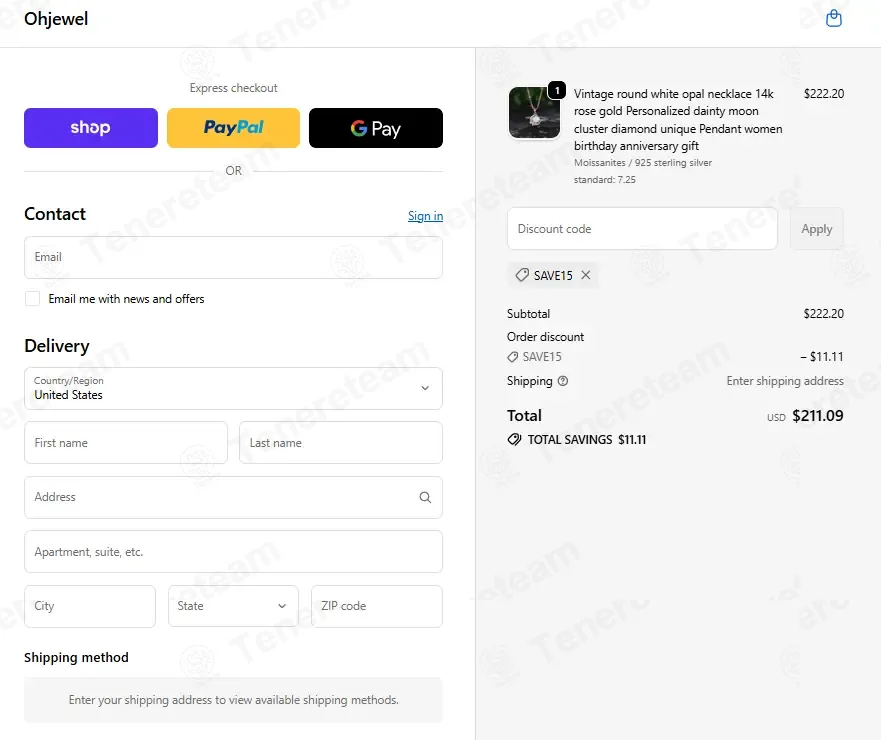Remove the SAVE15 discount code tag

pos(585,275)
